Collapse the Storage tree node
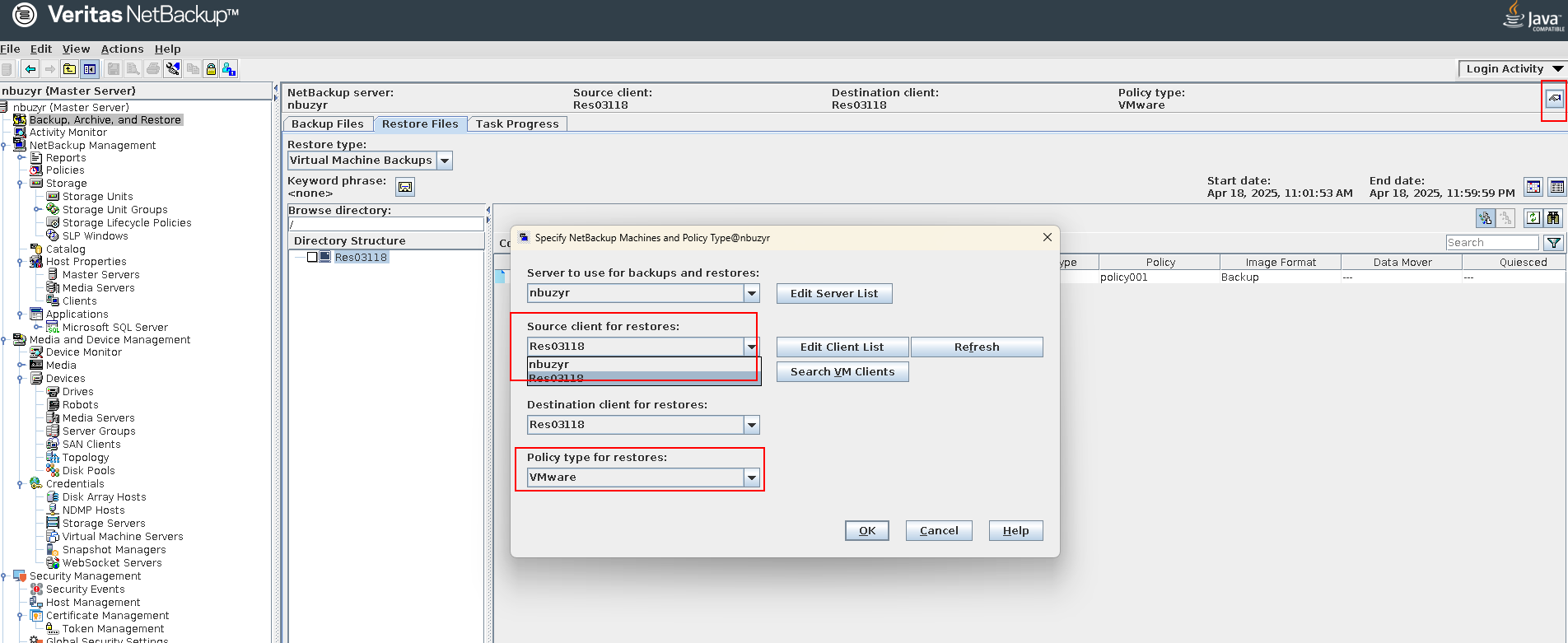Viewport: 1568px width, 643px height. click(x=20, y=184)
